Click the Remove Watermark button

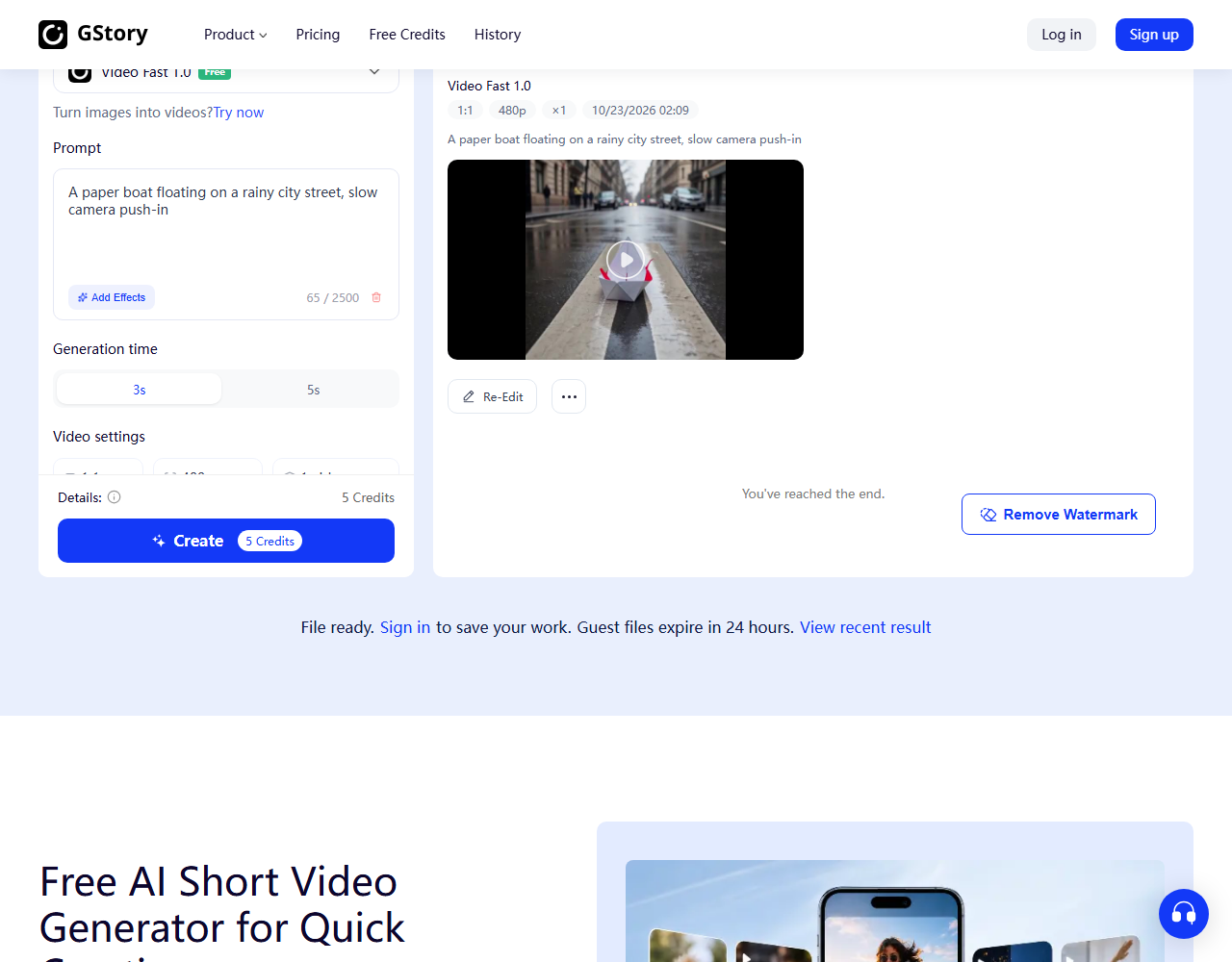point(1059,515)
